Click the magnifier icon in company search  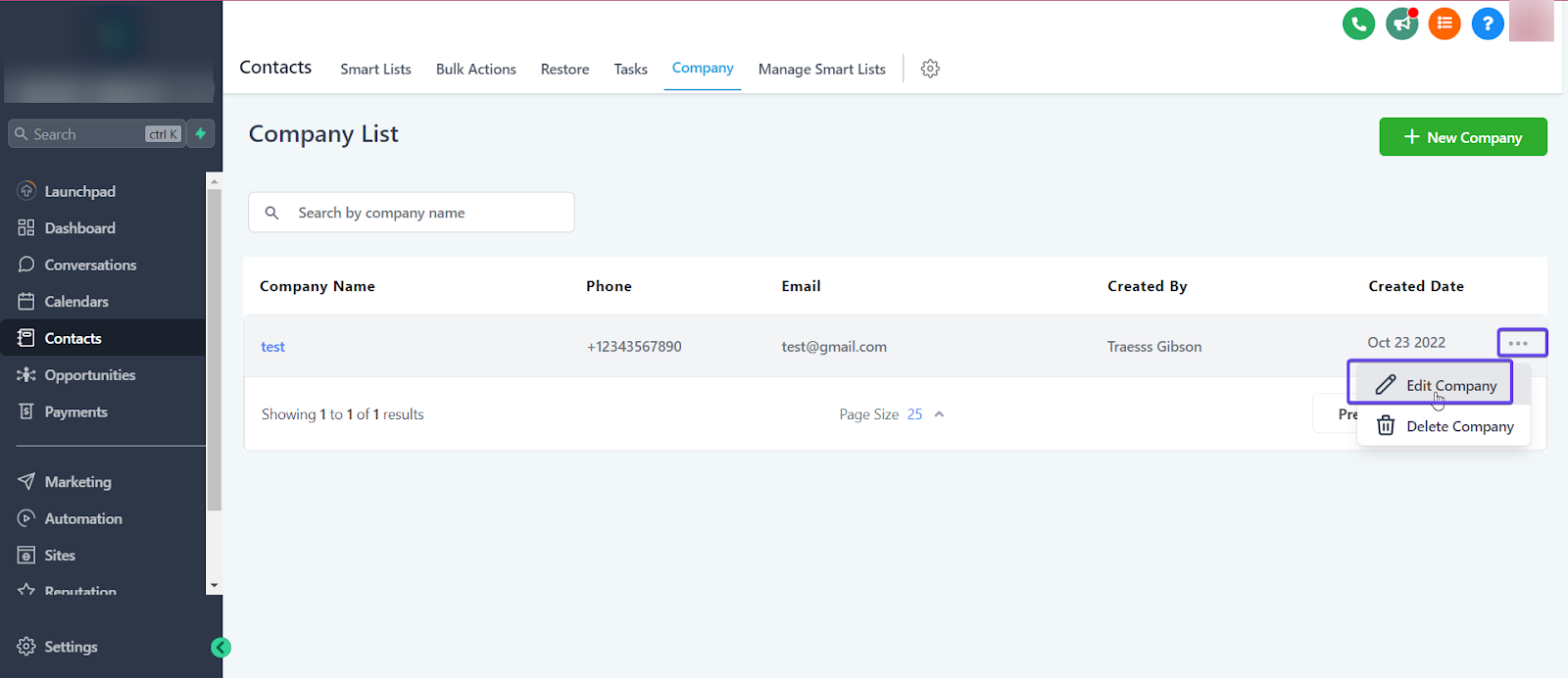pos(272,213)
